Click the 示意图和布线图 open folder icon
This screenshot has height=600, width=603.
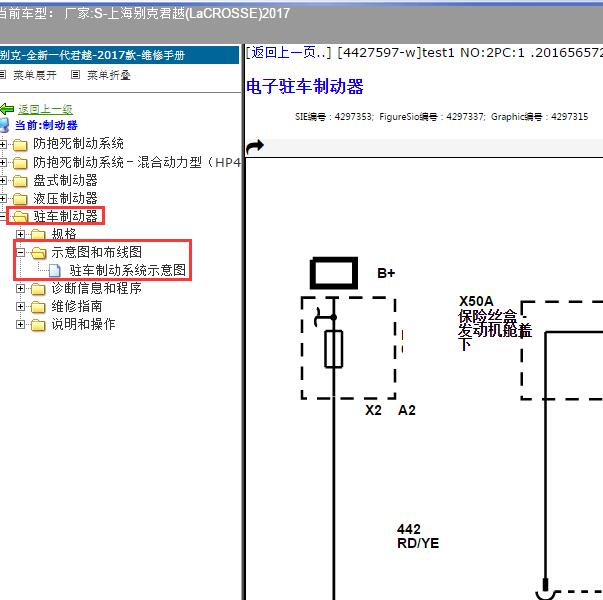coord(38,253)
